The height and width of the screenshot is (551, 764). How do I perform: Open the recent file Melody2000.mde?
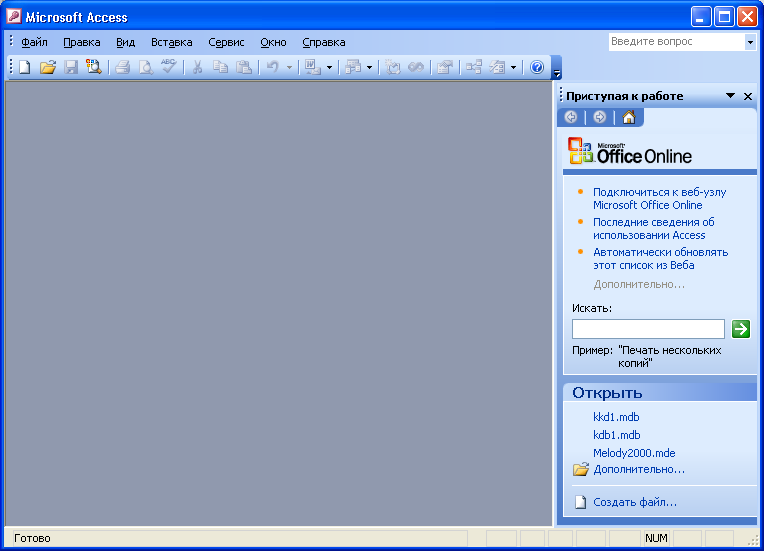coord(634,453)
